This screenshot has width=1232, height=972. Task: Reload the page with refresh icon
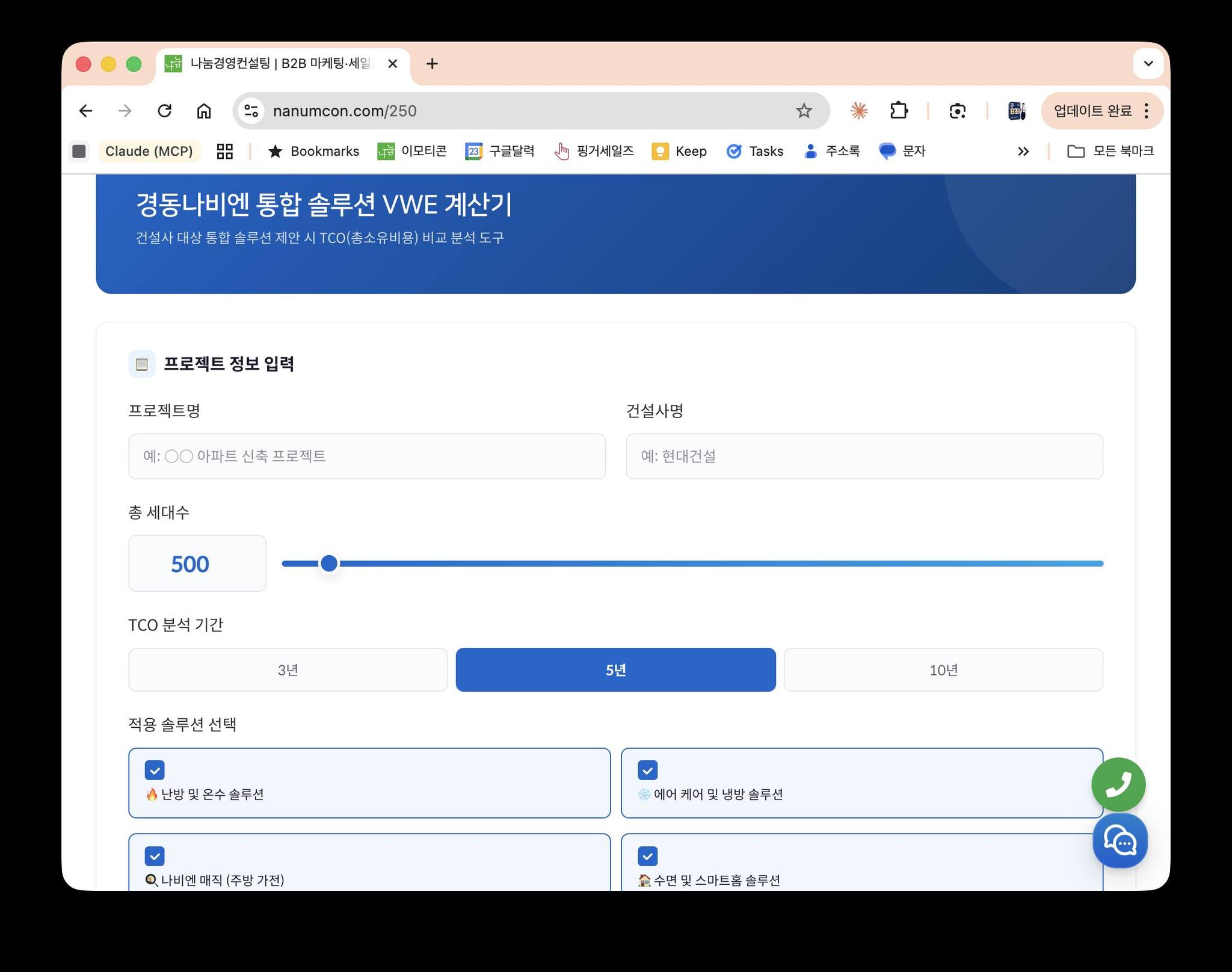point(164,111)
